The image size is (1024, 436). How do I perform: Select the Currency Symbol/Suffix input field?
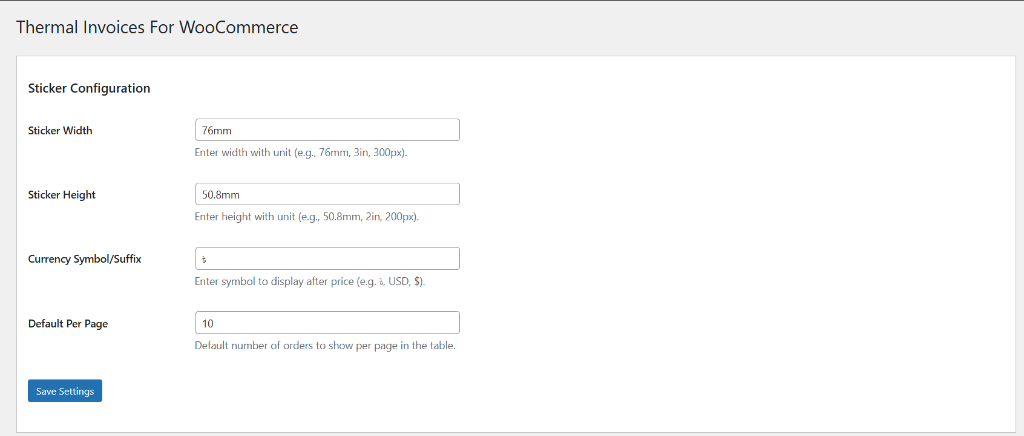click(327, 258)
